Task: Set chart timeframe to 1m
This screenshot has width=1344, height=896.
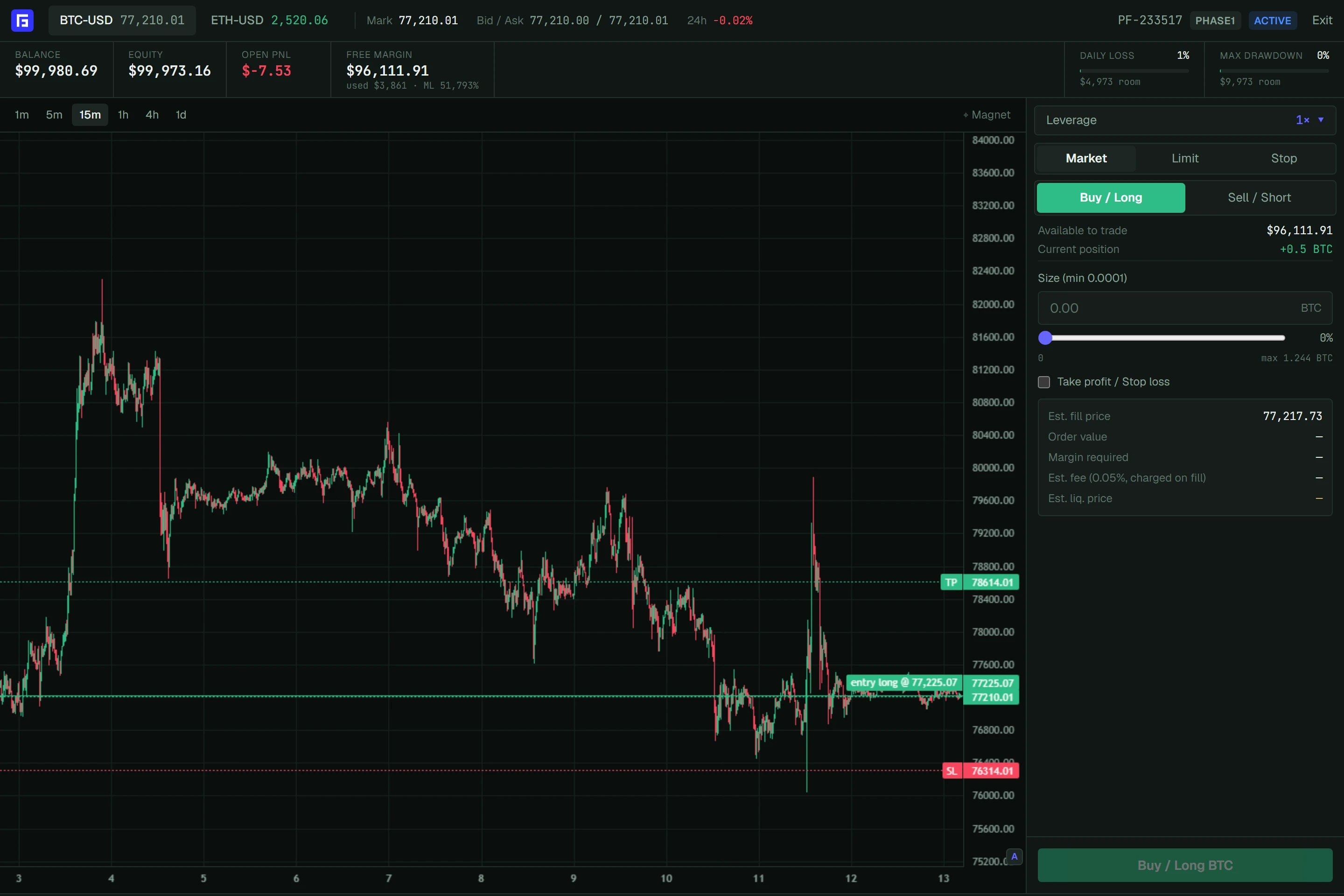Action: [22, 115]
